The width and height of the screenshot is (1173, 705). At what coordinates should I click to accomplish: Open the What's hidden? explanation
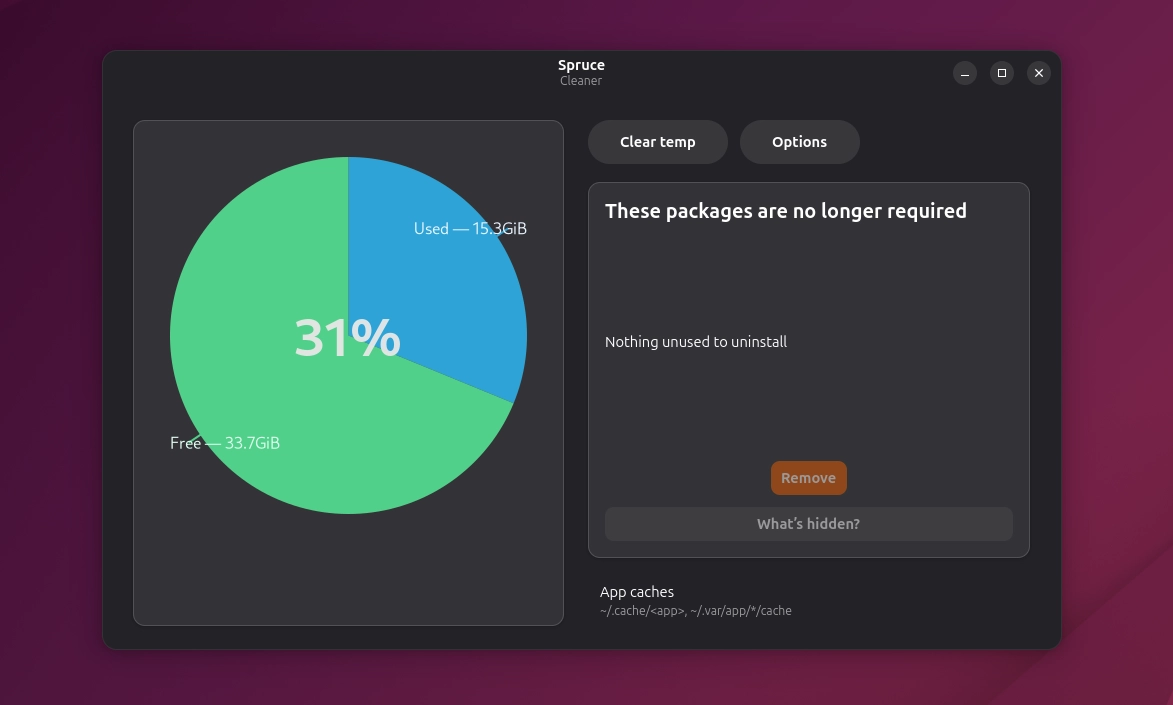coord(808,524)
